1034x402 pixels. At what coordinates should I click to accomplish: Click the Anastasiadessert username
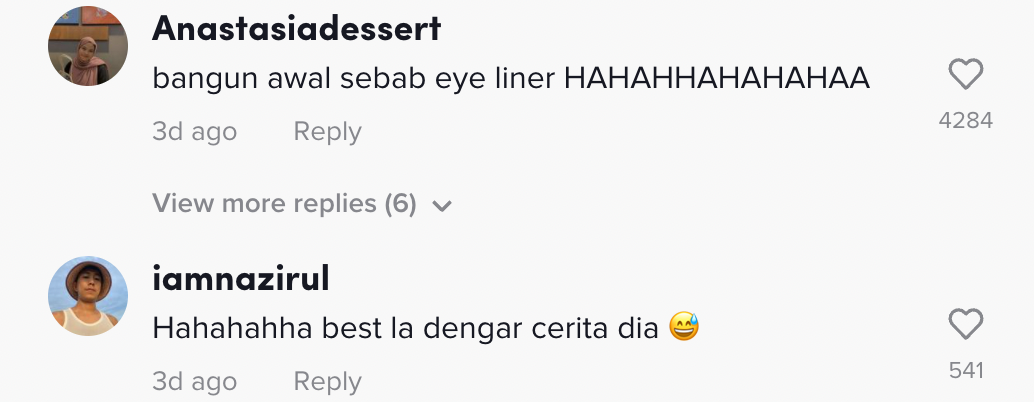pyautogui.click(x=296, y=29)
